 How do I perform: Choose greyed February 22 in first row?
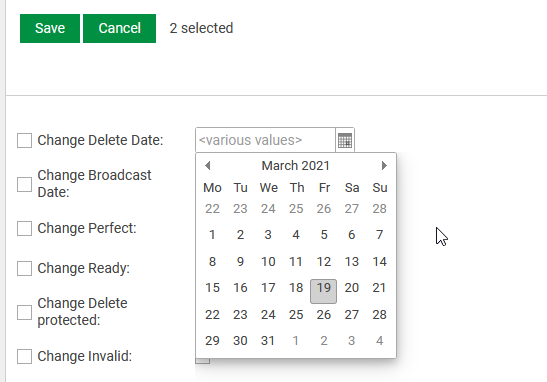[212, 209]
